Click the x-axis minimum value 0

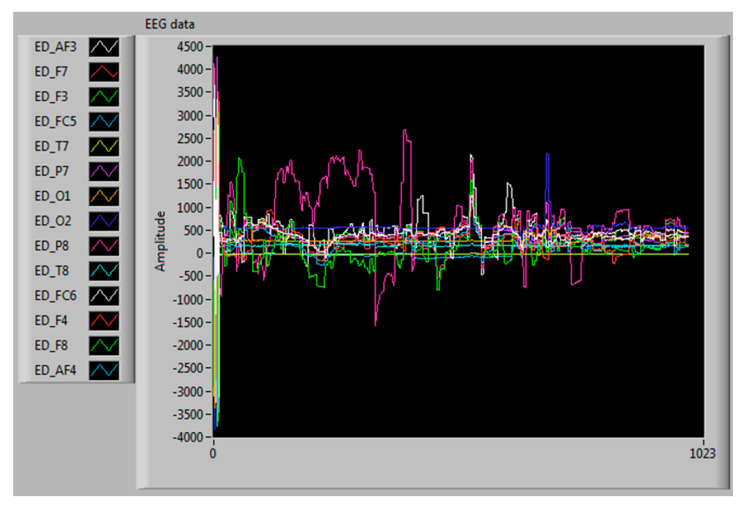(x=213, y=453)
